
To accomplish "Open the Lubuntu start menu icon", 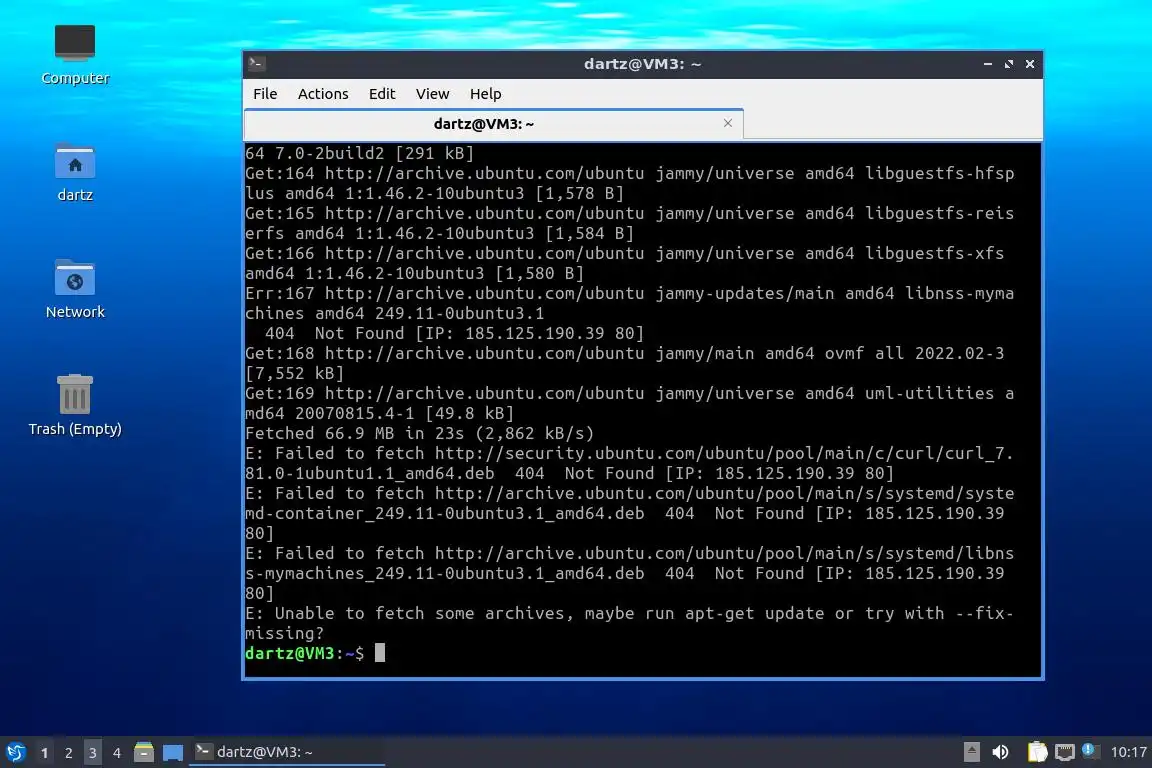I will (15, 752).
